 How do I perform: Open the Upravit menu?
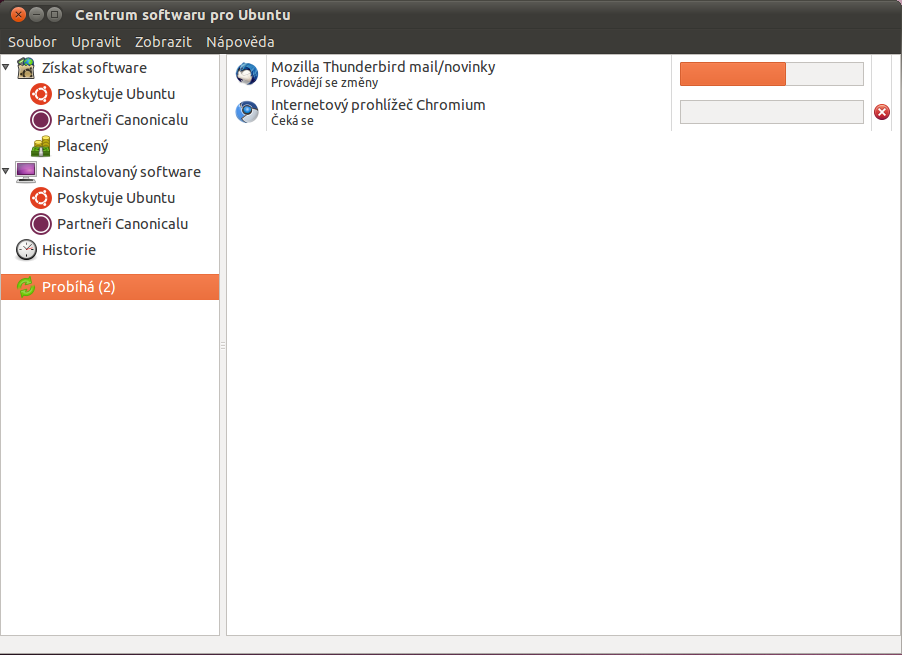(x=95, y=42)
